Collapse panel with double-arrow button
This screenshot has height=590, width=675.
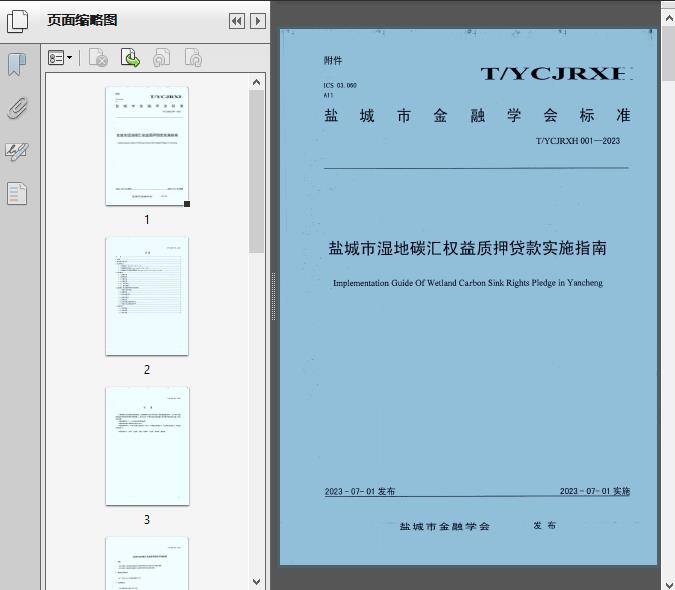click(237, 21)
